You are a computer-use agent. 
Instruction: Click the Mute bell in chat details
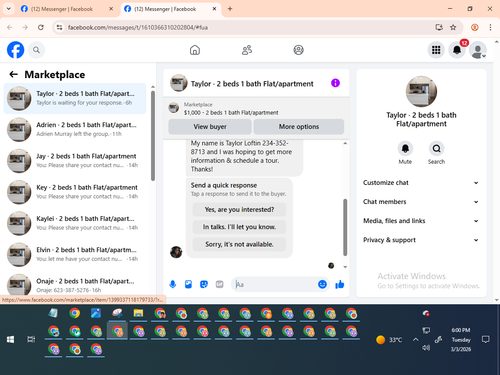point(405,149)
